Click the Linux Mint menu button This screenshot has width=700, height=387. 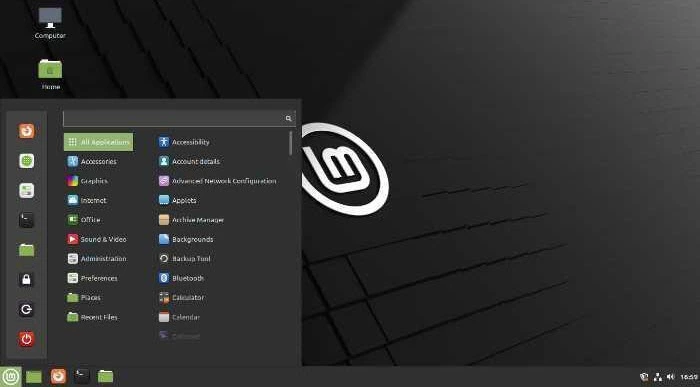pos(10,377)
